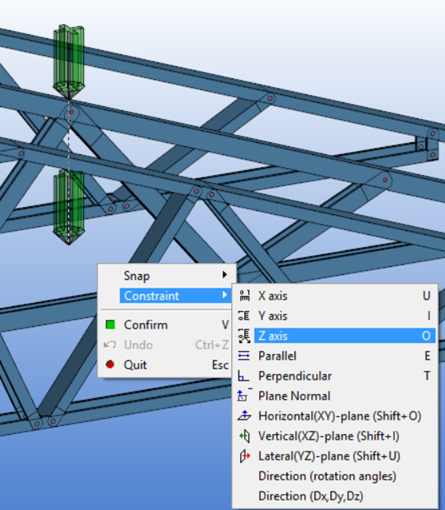This screenshot has height=510, width=445.
Task: Click the Lateral(YZ)-plane icon
Action: point(245,456)
